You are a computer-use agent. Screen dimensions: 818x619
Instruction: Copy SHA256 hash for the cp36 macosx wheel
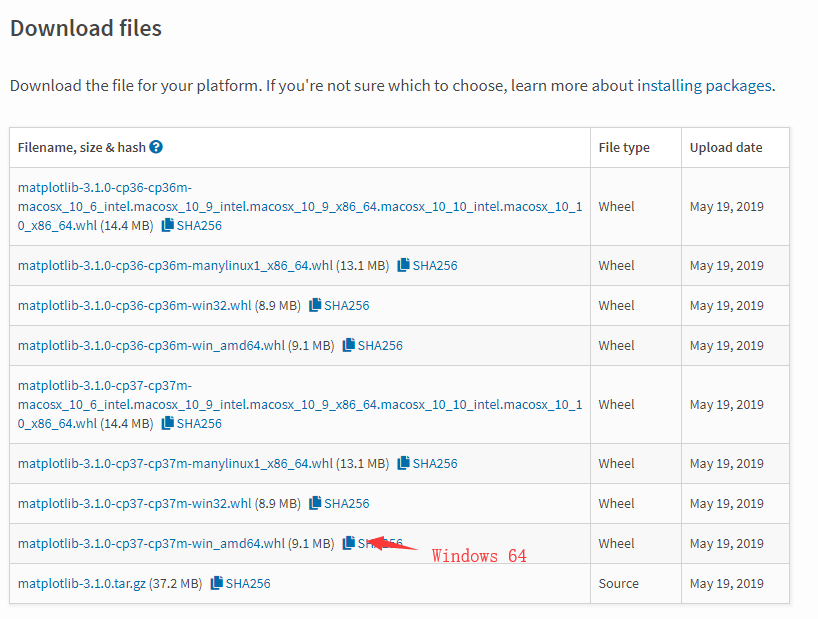tap(191, 225)
